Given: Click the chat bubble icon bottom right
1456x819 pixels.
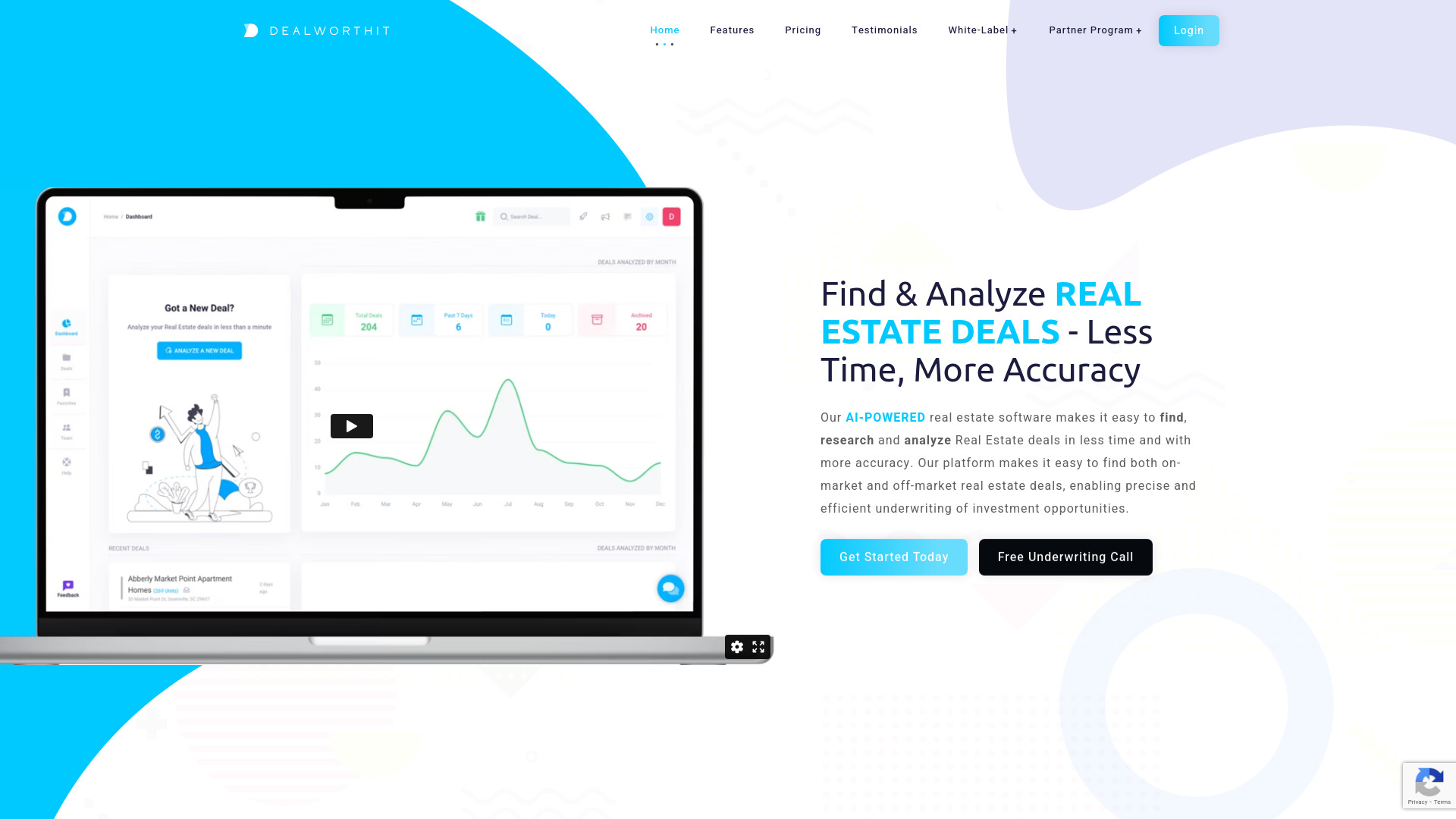Looking at the screenshot, I should coord(669,588).
